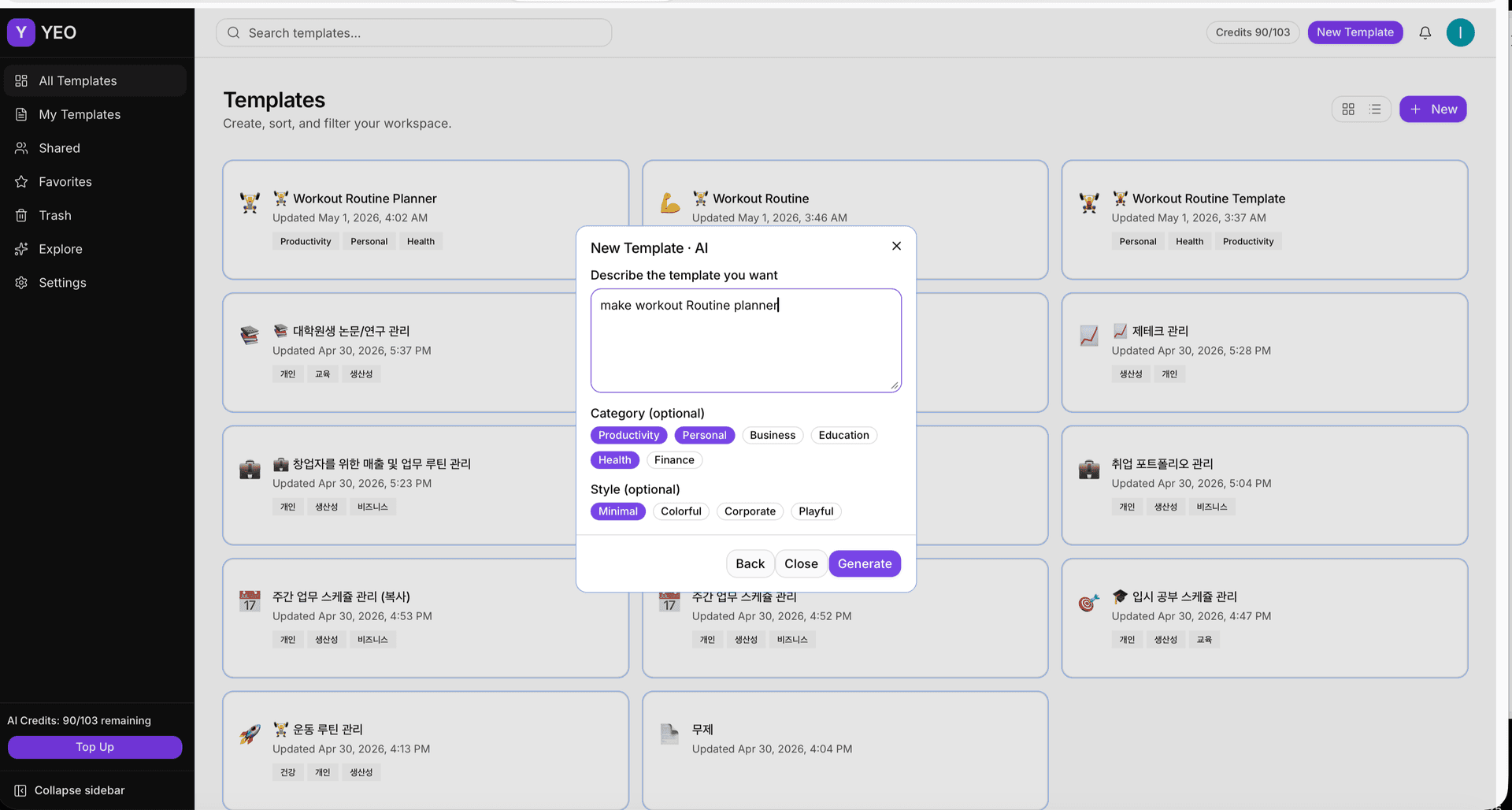Click the Top Up button
This screenshot has height=810, width=1512.
click(94, 747)
